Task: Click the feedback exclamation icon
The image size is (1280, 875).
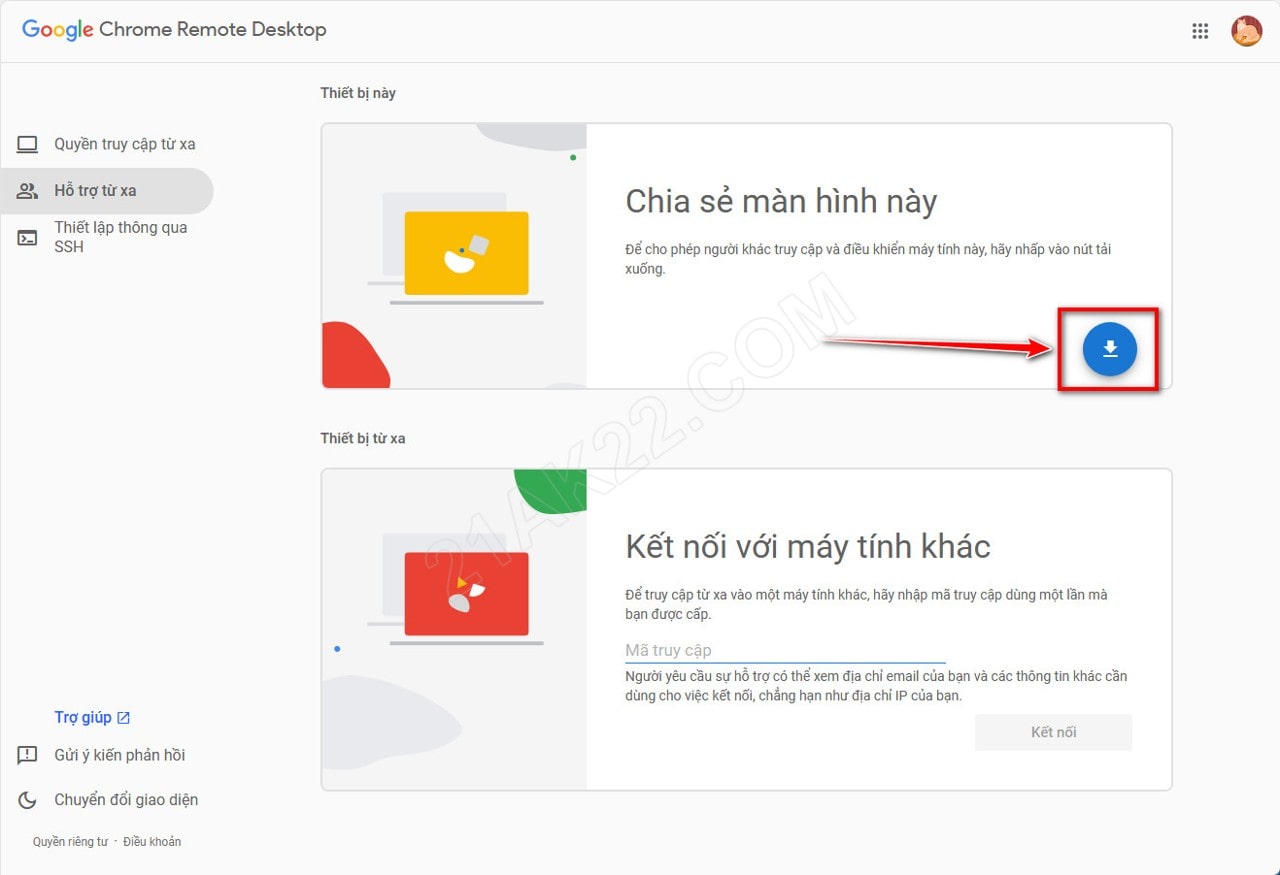Action: pos(27,756)
